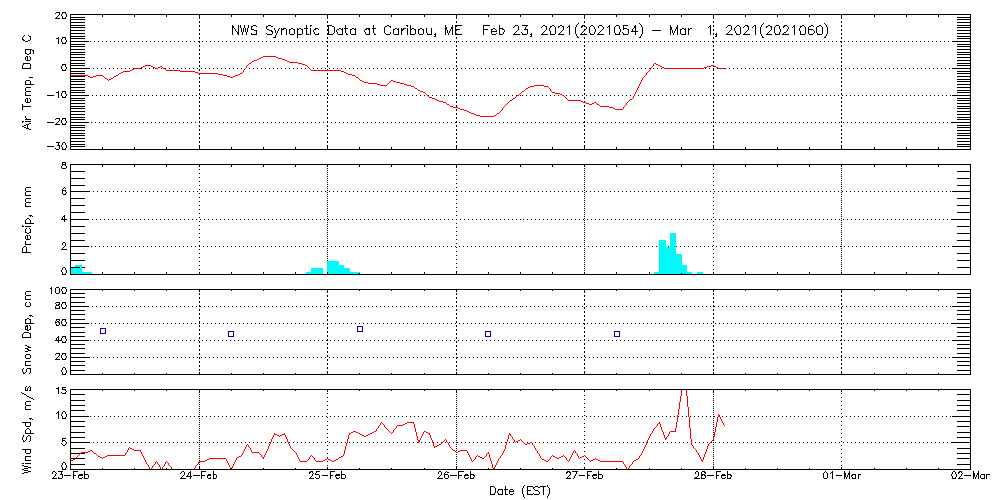Click the lowest point of the temperature line
The image size is (1000, 500).
487,117
